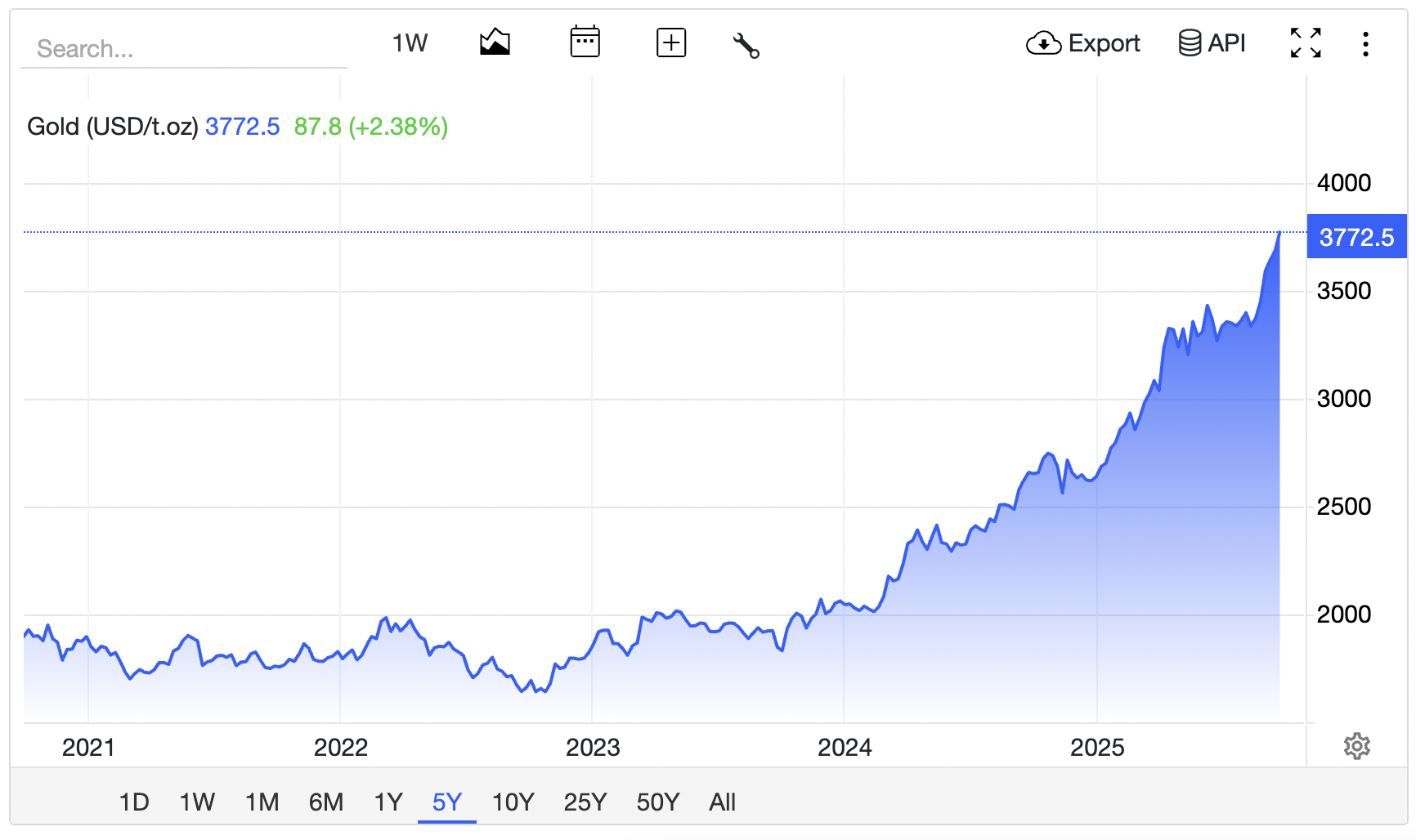Viewport: 1416px width, 840px height.
Task: Click the Search input field
Action: click(184, 49)
